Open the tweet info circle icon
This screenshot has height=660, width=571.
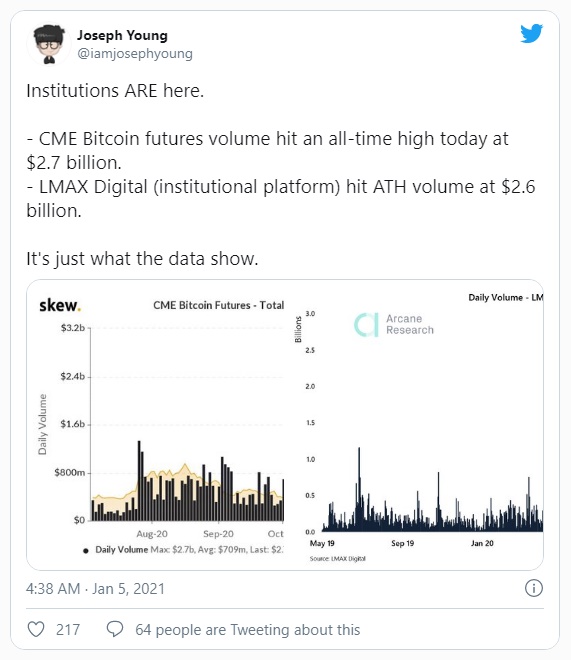[x=534, y=588]
